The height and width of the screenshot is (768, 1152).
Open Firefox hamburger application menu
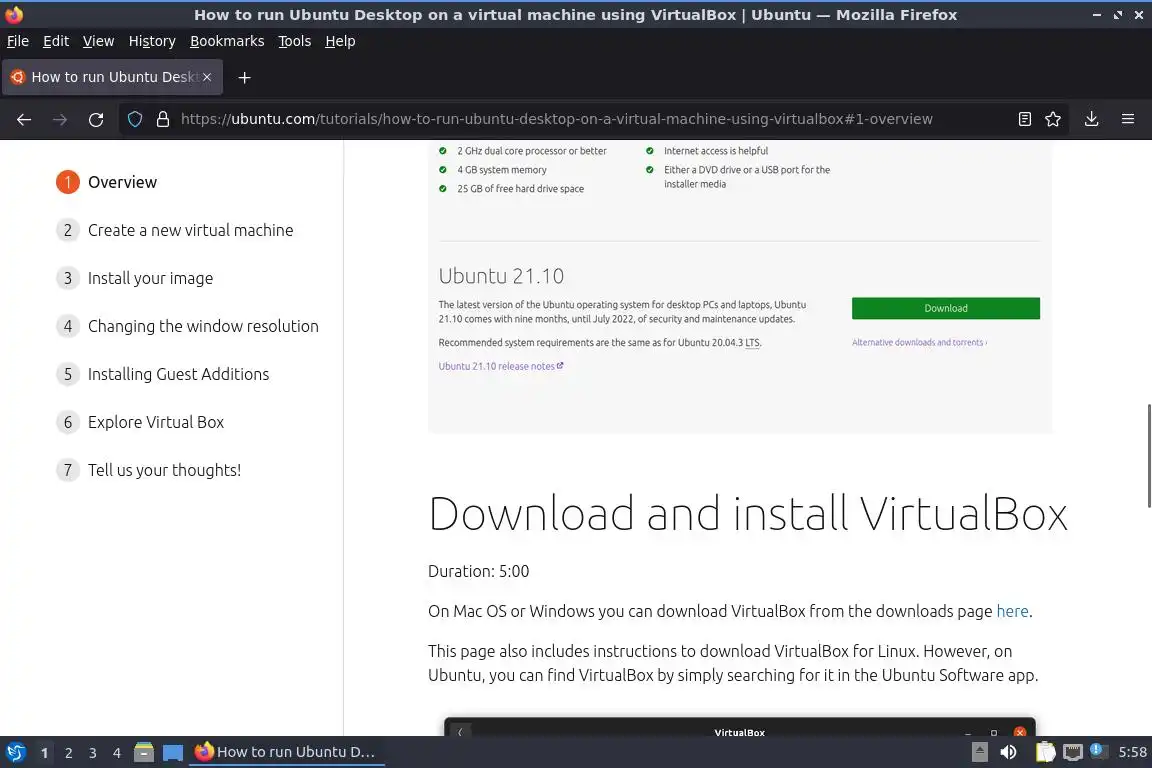coord(1128,119)
